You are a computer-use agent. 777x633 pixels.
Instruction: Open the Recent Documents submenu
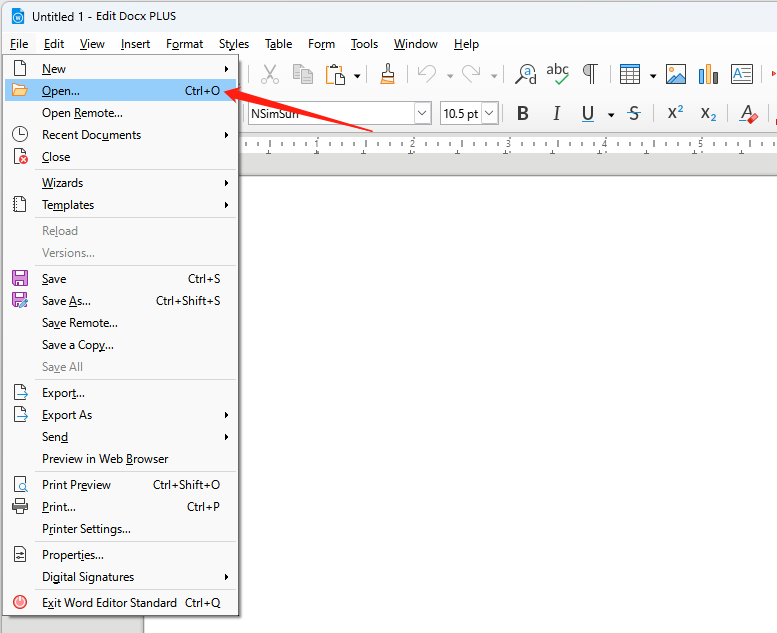click(120, 135)
